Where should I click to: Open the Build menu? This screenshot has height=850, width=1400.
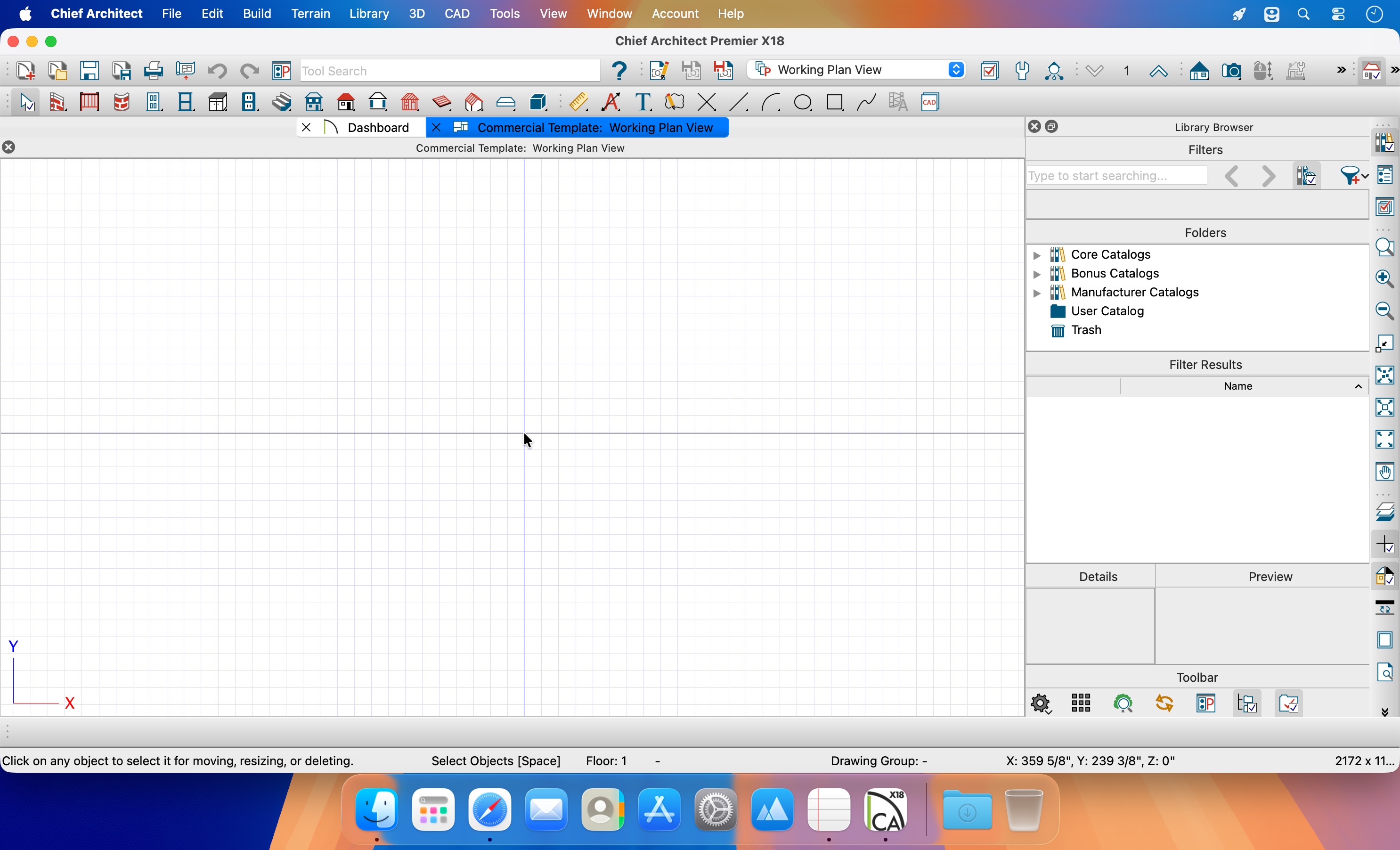pyautogui.click(x=257, y=14)
